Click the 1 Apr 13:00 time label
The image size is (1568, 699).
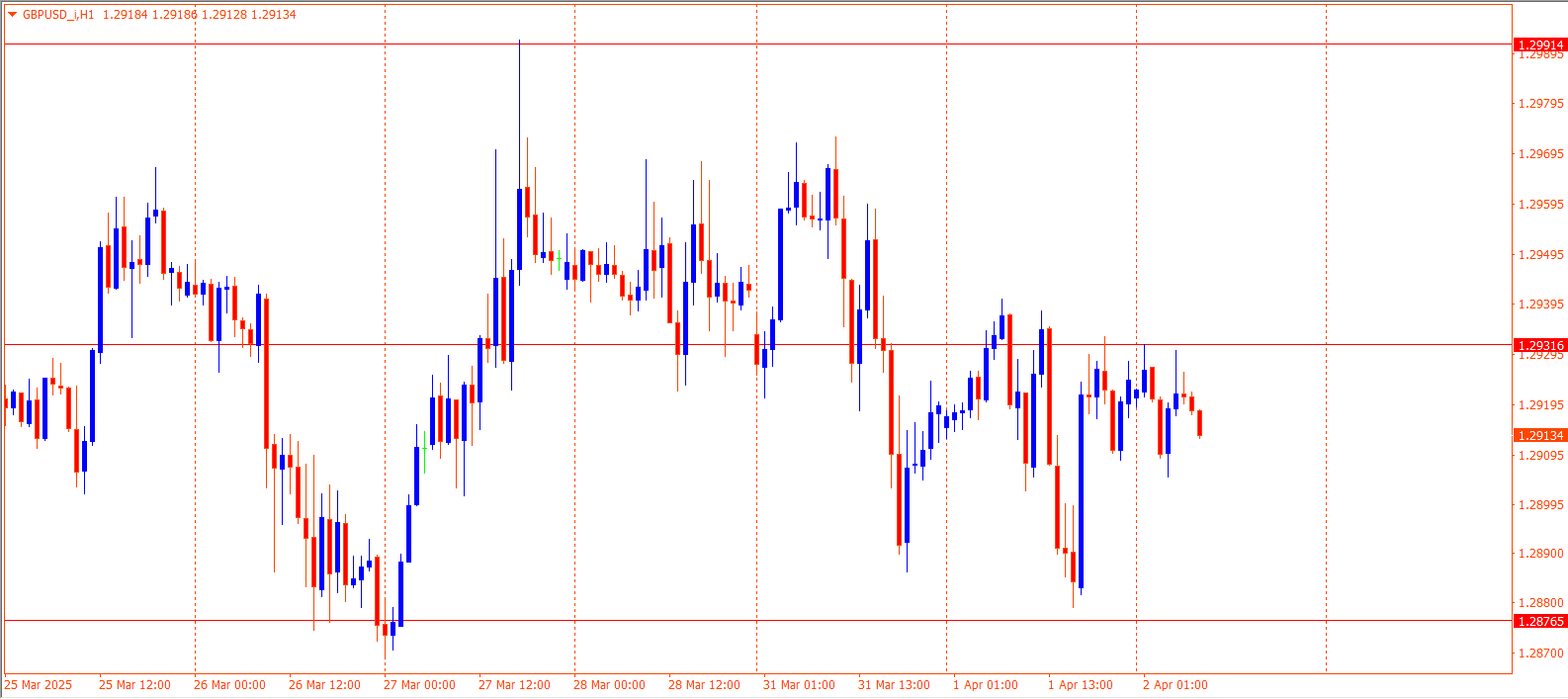pyautogui.click(x=1081, y=685)
